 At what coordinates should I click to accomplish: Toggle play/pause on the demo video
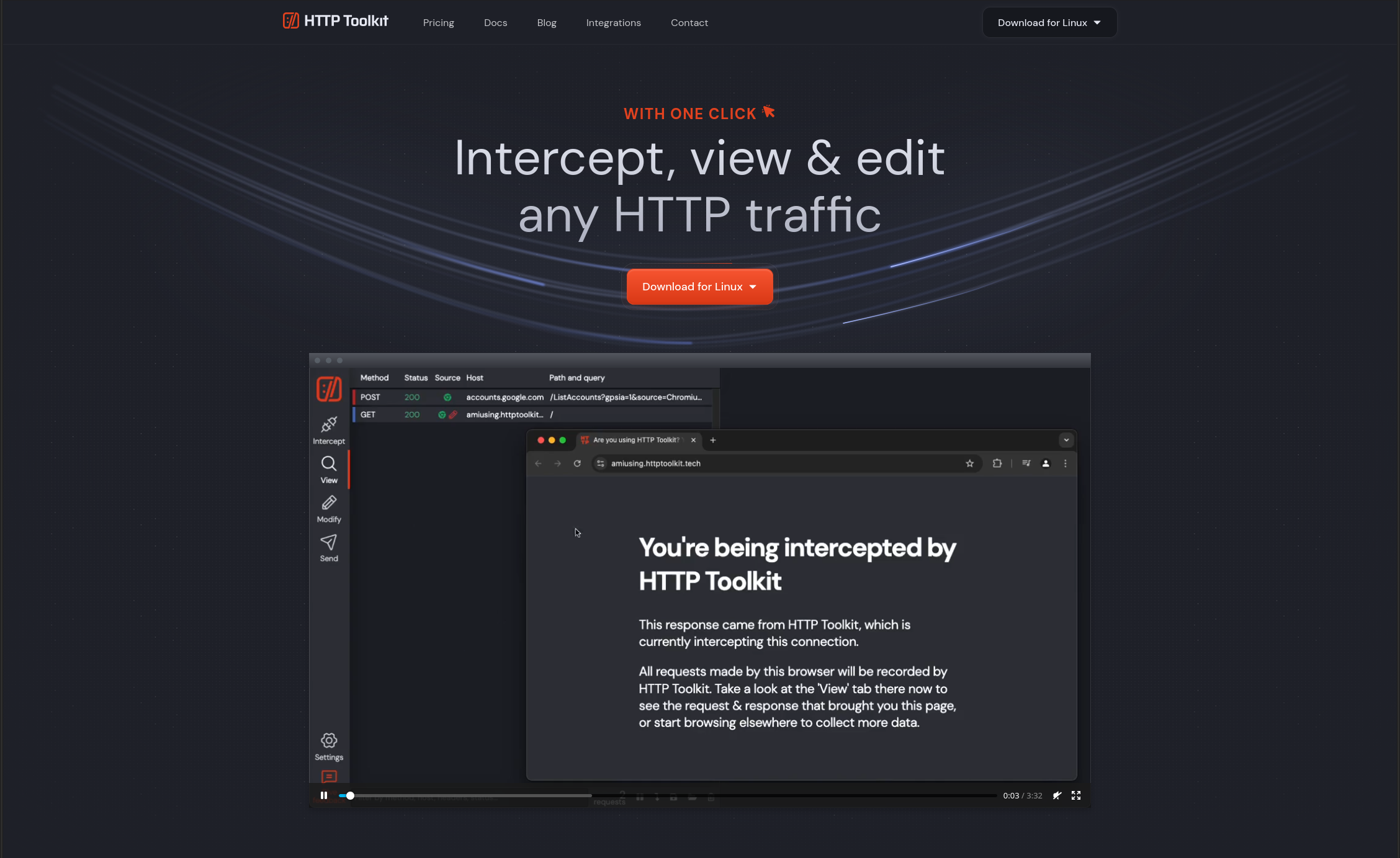tap(323, 795)
